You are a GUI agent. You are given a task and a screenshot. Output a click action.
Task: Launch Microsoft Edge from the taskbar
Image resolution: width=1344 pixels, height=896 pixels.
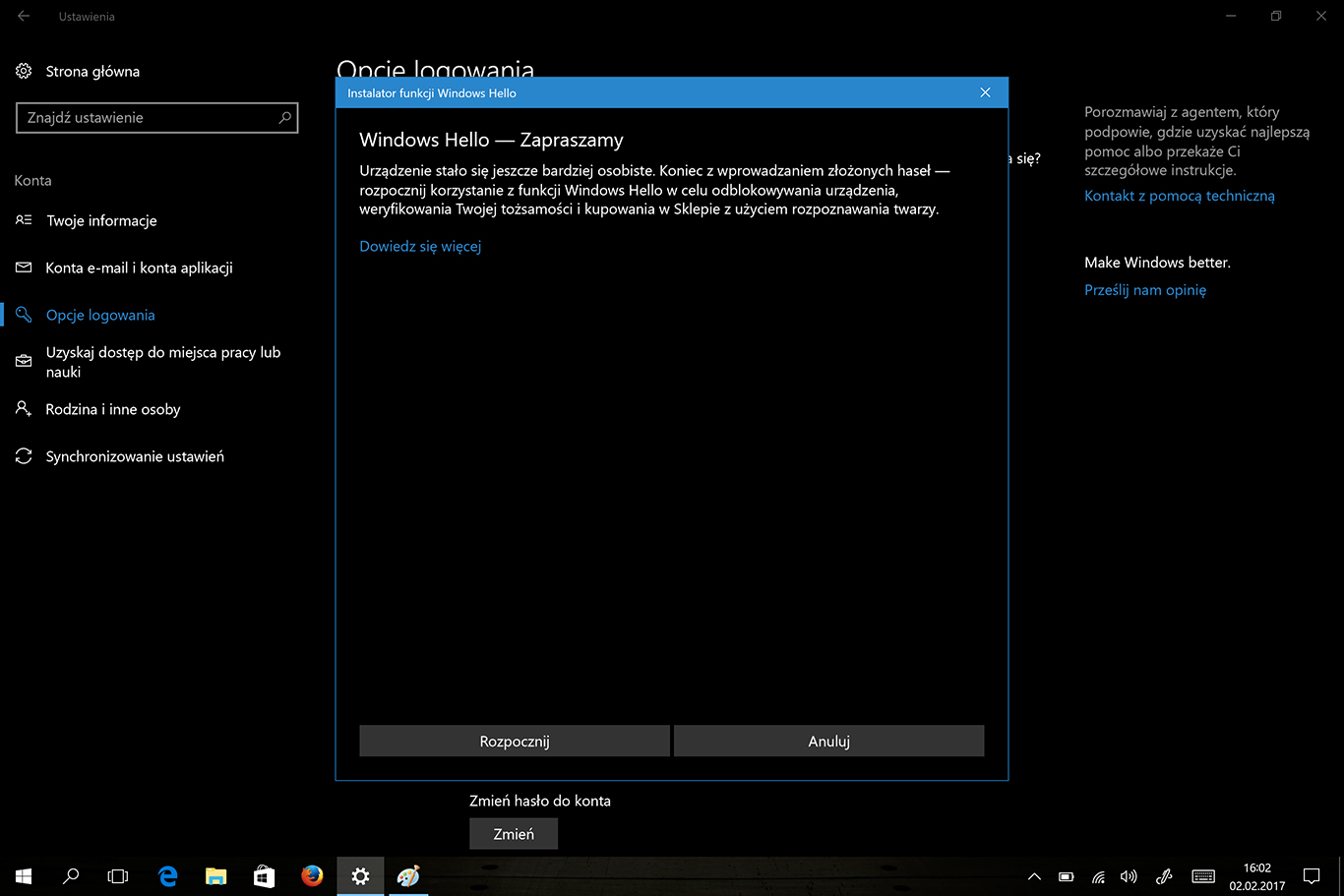pyautogui.click(x=167, y=875)
